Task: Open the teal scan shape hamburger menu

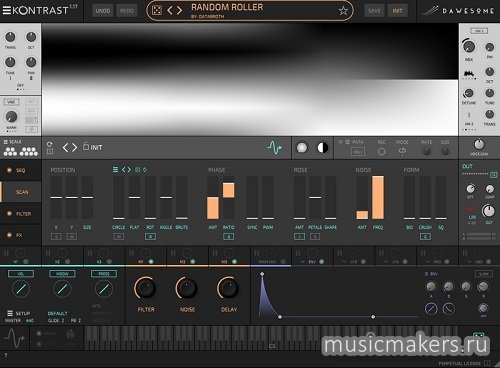Action: [115, 170]
